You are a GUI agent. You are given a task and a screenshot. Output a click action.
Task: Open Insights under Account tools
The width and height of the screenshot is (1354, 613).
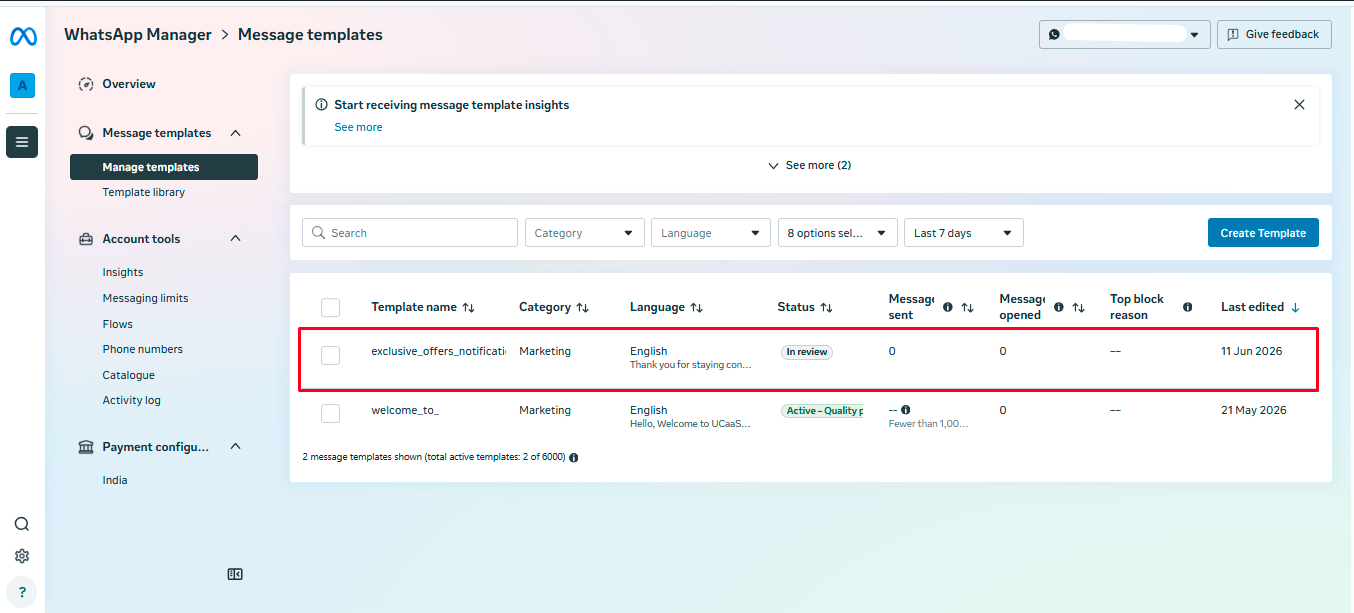[x=123, y=272]
